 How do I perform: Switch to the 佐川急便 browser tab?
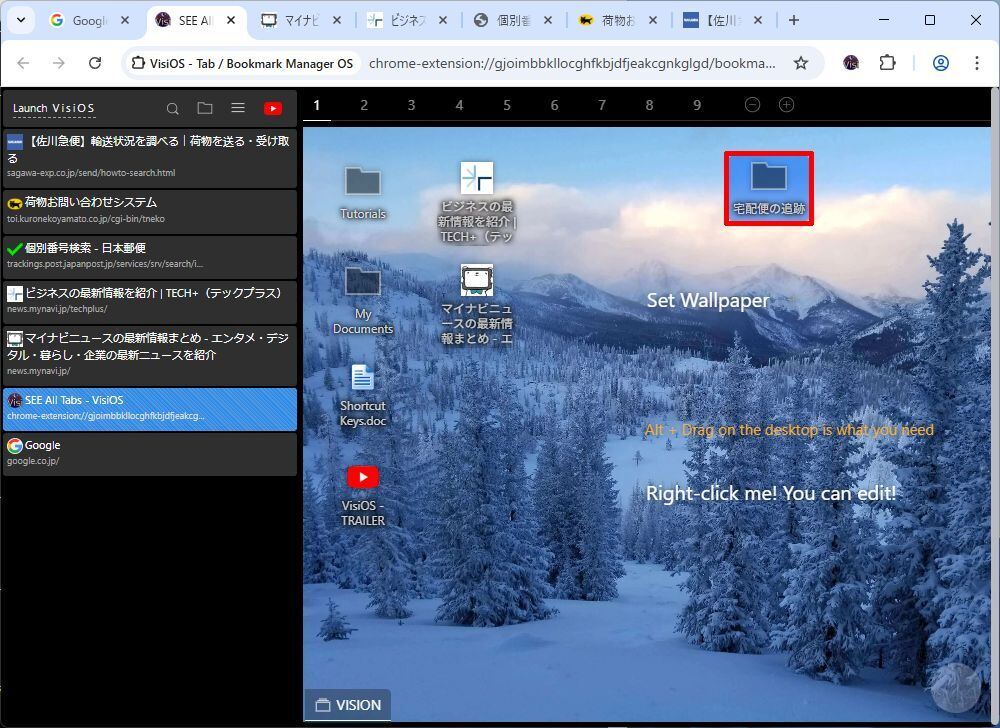click(x=723, y=20)
